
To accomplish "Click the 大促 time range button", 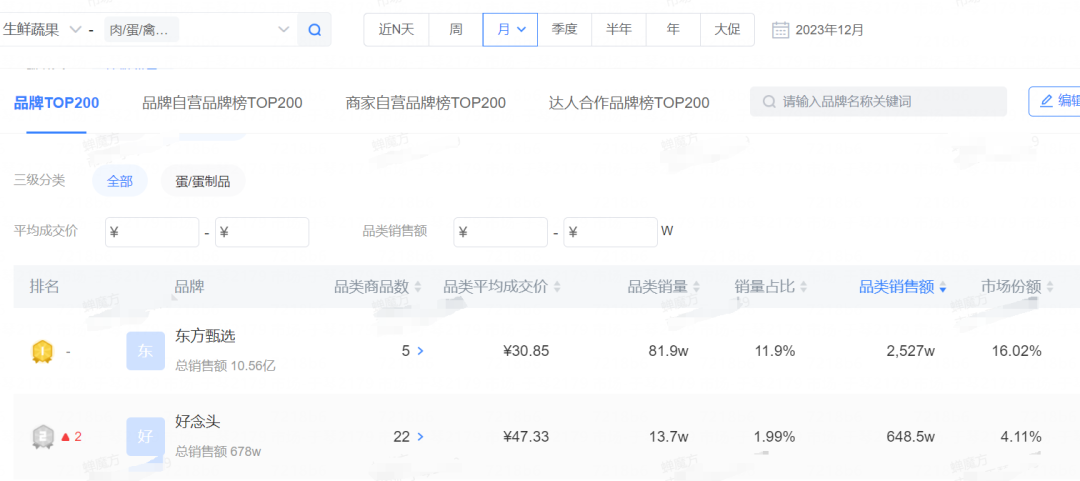I will pos(727,30).
